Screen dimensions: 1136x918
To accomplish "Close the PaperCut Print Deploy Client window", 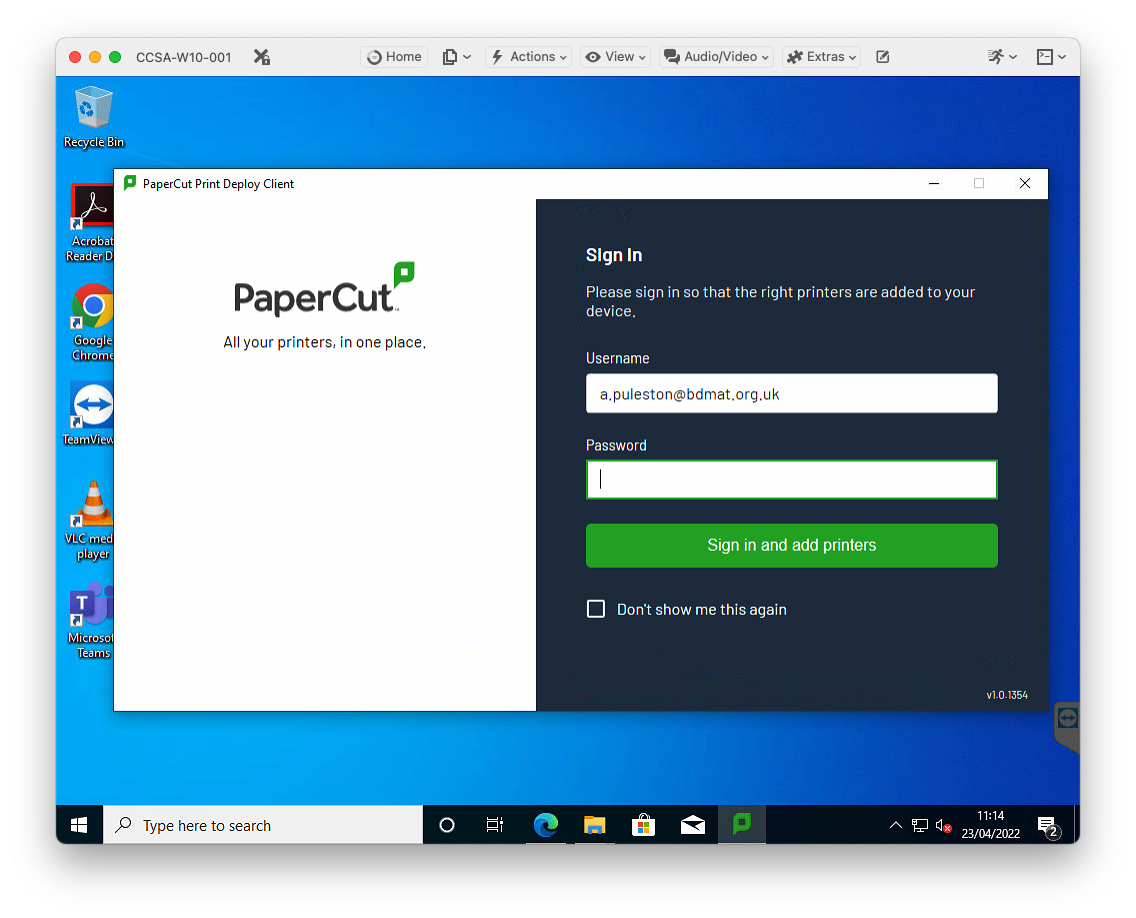I will click(1024, 183).
